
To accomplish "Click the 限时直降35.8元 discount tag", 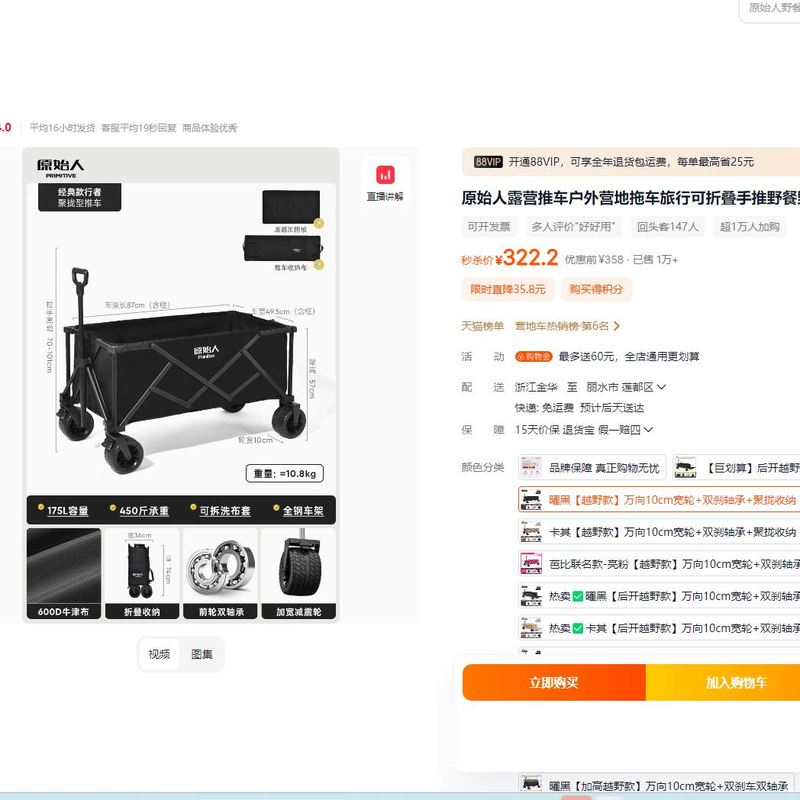I will pyautogui.click(x=508, y=289).
